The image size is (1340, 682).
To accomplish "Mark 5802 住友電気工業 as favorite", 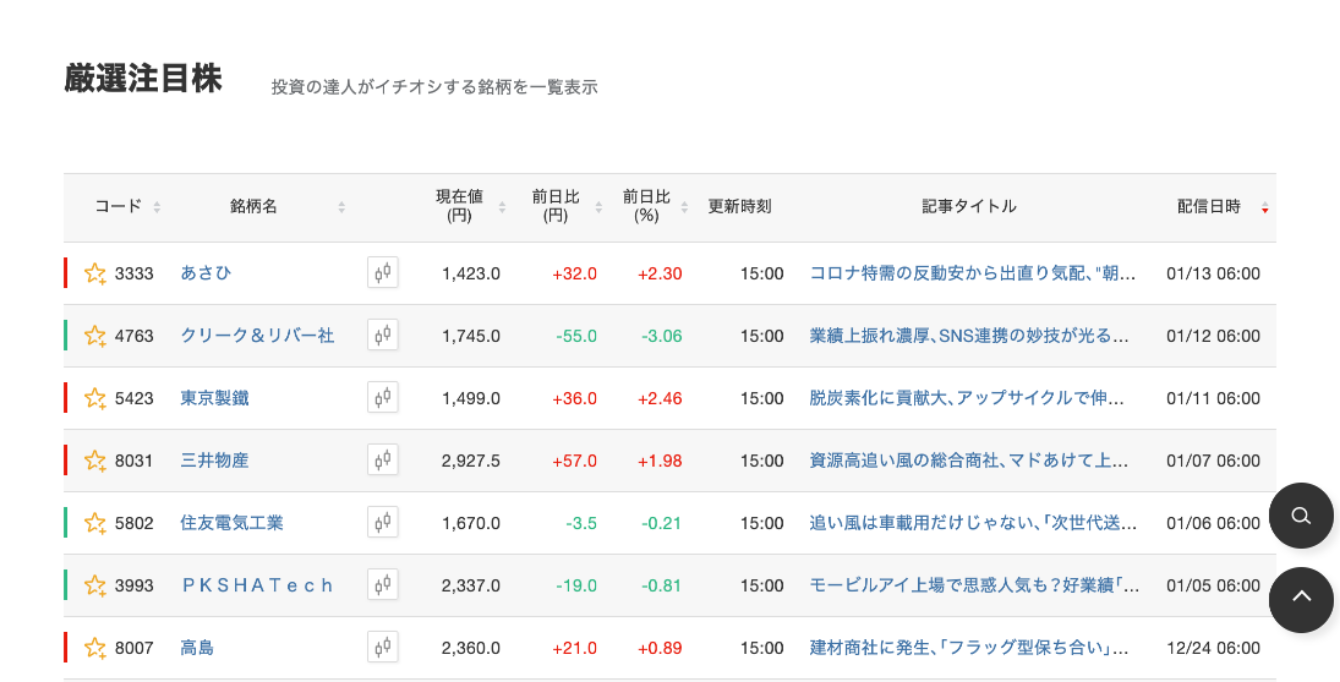I will click(95, 523).
